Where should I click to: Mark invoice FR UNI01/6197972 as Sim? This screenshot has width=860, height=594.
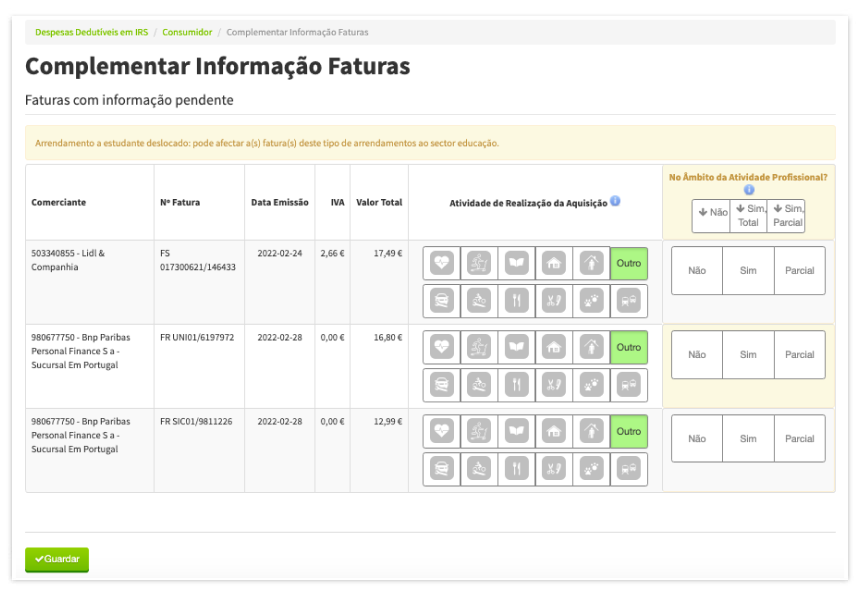pos(748,355)
